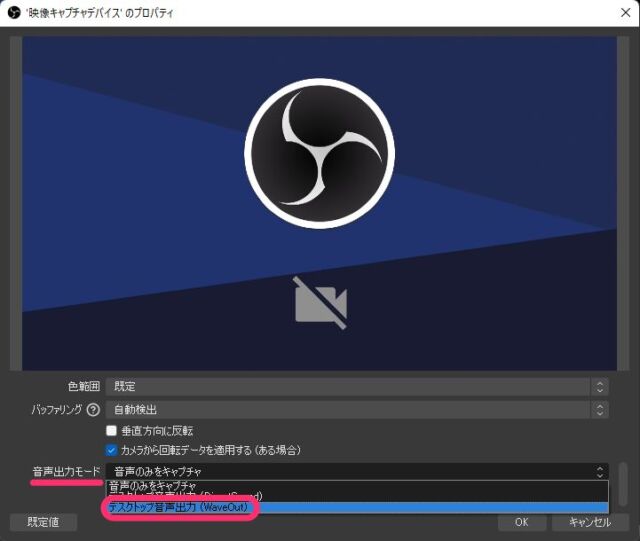Click the OBS logo in the preview

pos(319,153)
